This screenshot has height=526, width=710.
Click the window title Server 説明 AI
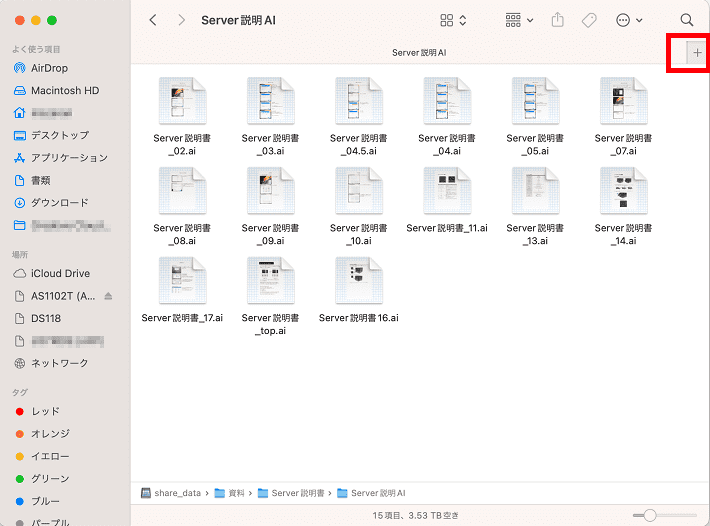[238, 20]
